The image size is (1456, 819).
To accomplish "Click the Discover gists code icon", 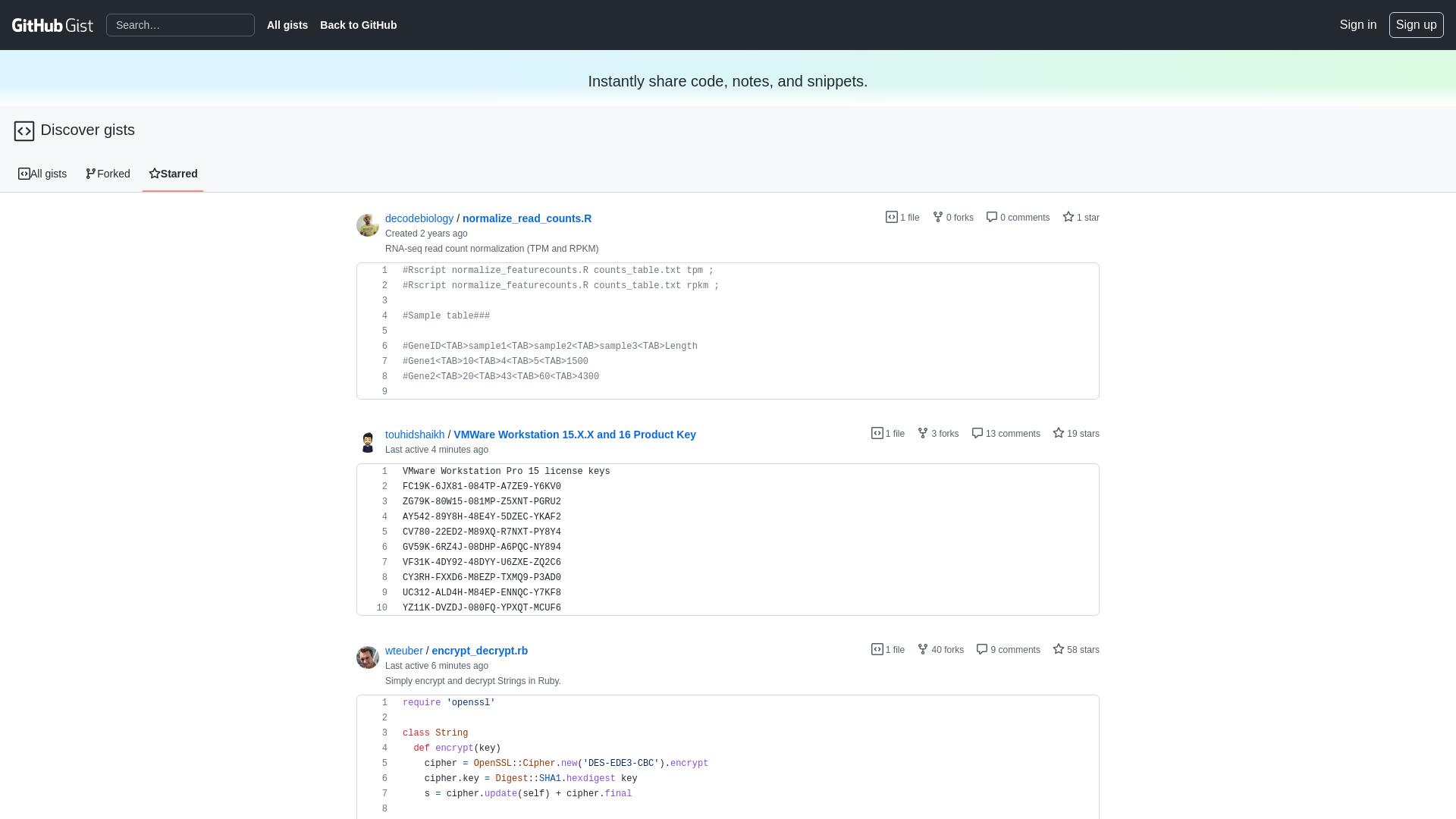I will [x=24, y=131].
